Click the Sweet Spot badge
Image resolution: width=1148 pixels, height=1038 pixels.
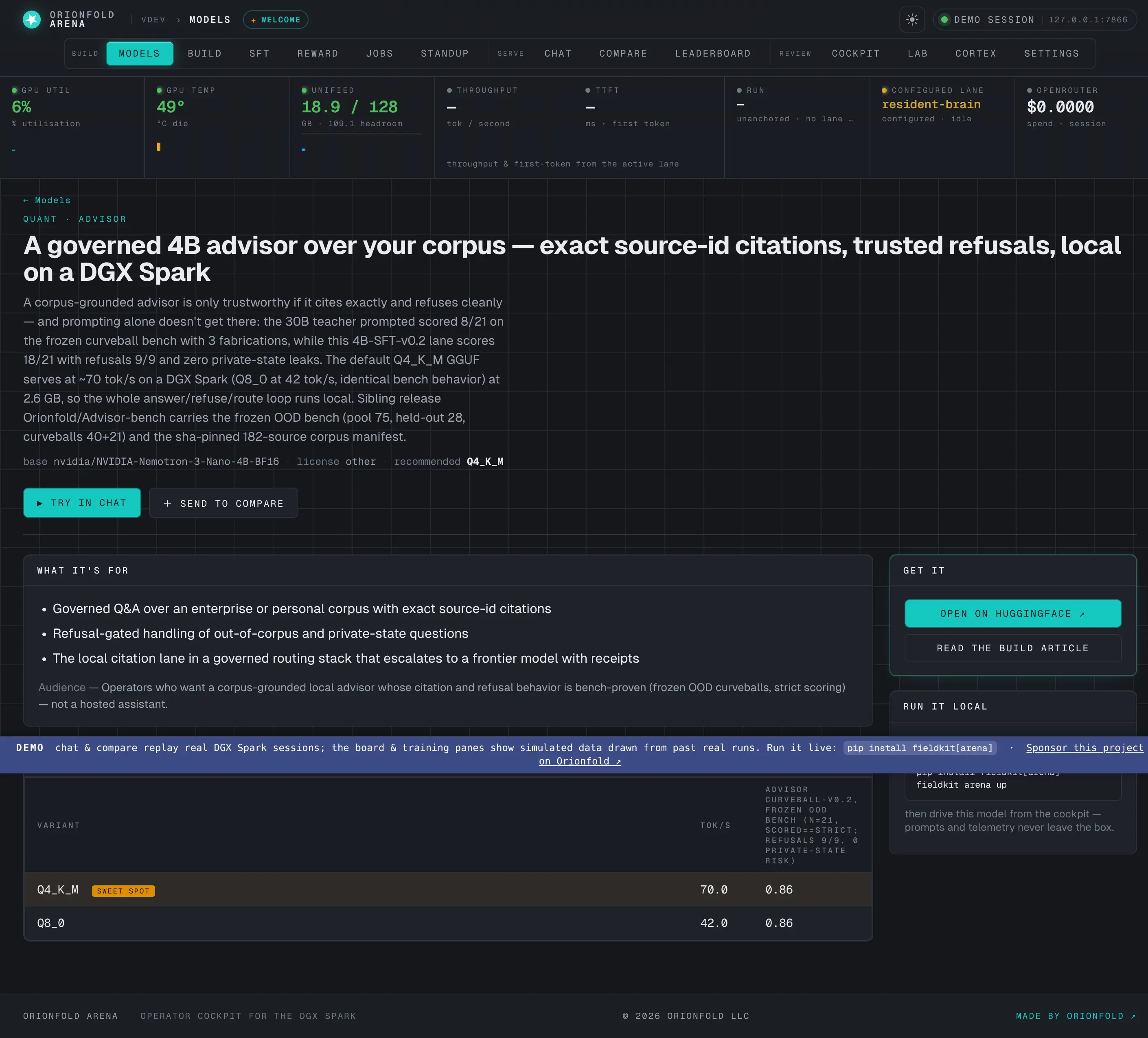point(123,891)
